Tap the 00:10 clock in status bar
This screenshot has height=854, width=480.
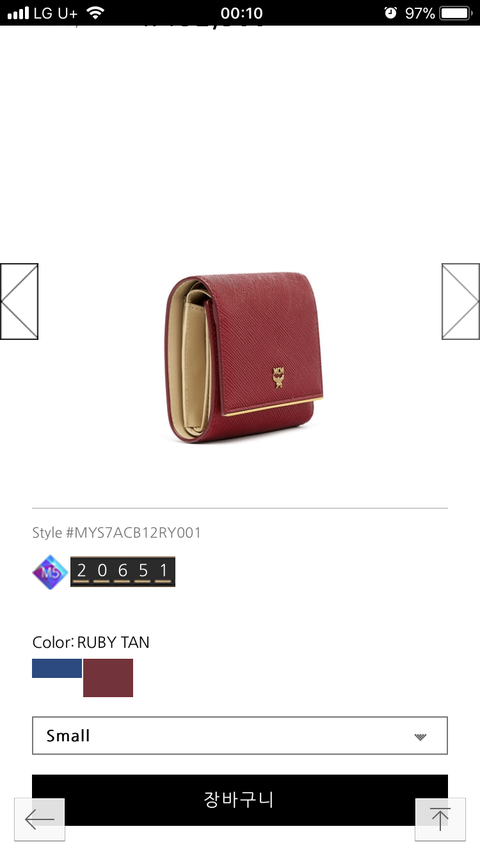click(241, 13)
